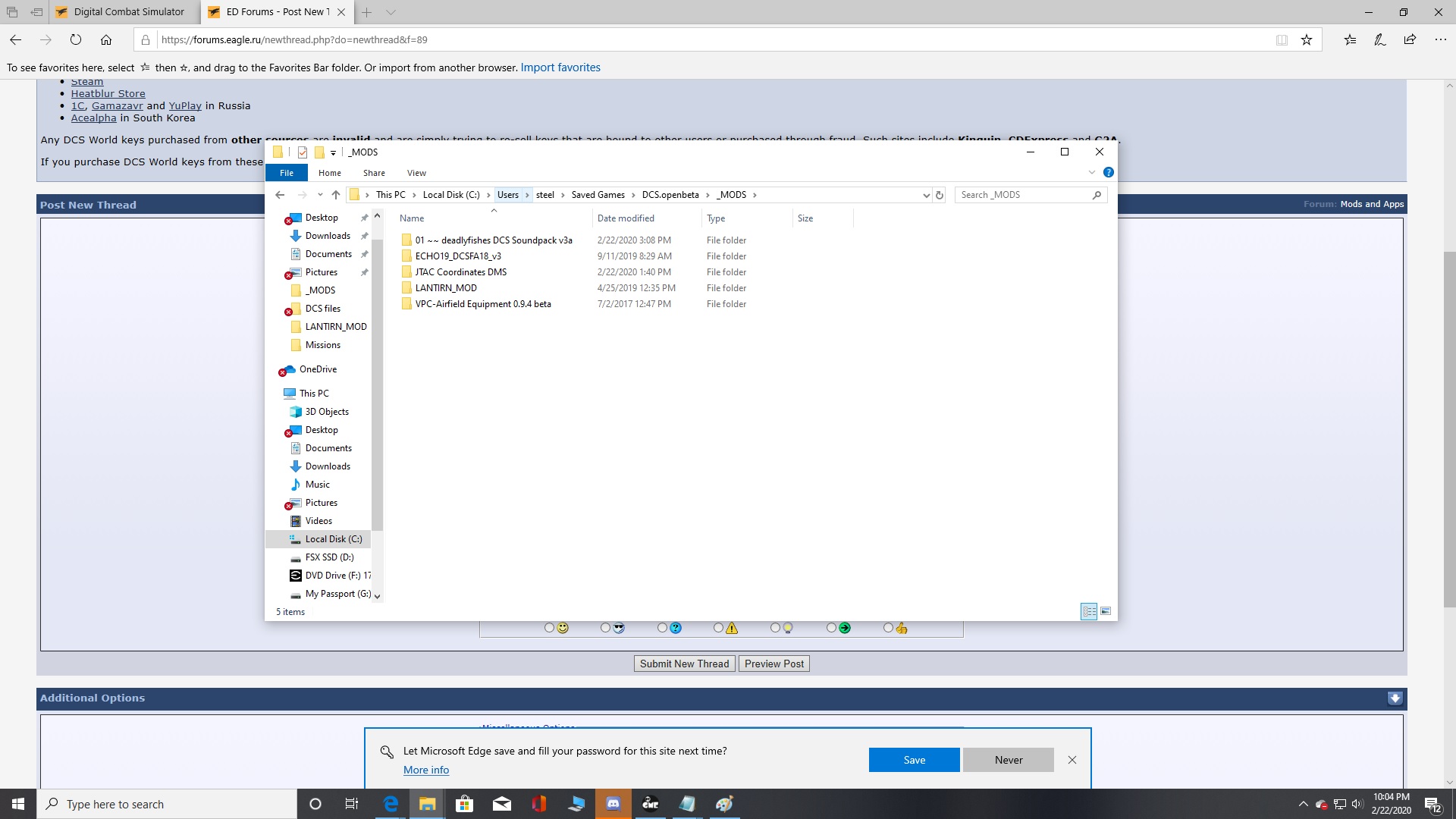
Task: Open the Edge home page
Action: pyautogui.click(x=106, y=39)
